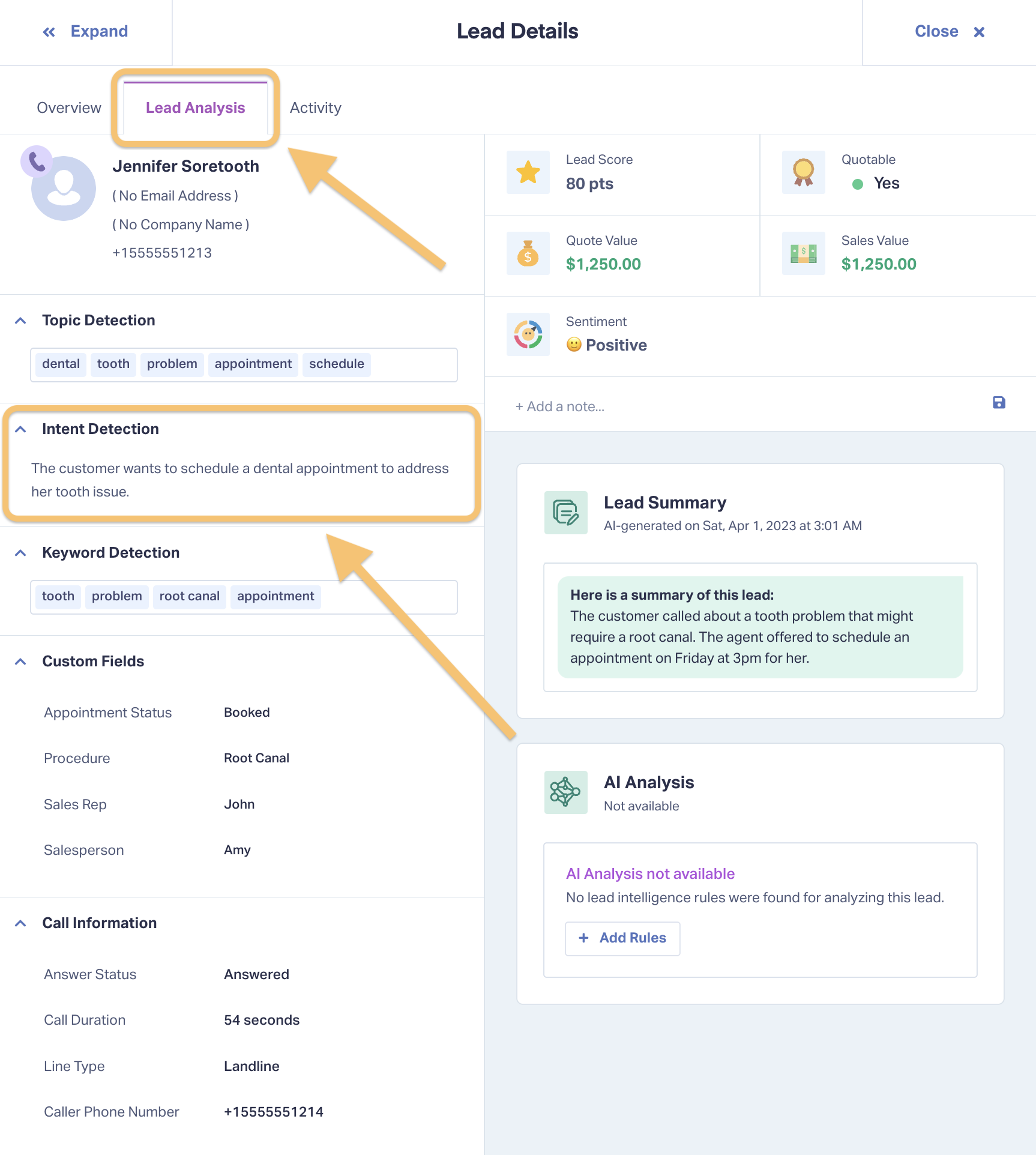1036x1155 pixels.
Task: Click the lead summary text box
Action: pyautogui.click(x=760, y=627)
